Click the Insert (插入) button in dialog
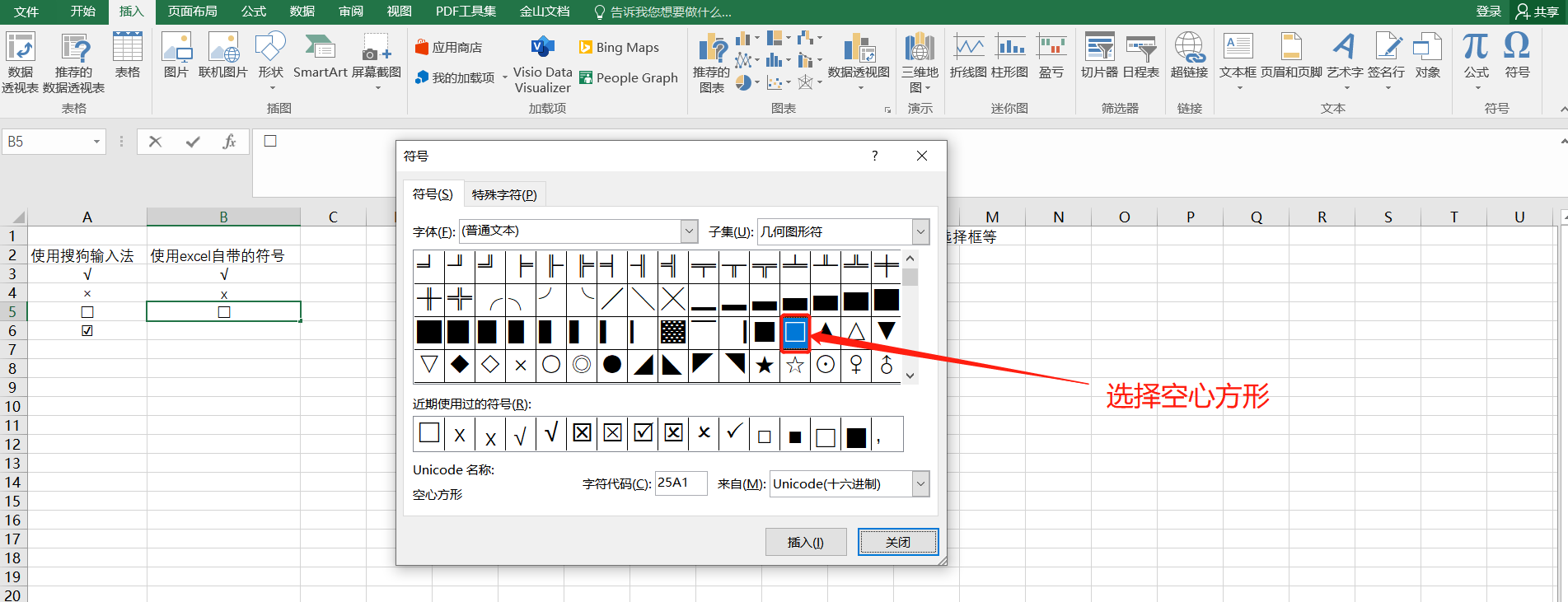Viewport: 1568px width, 602px height. (806, 542)
